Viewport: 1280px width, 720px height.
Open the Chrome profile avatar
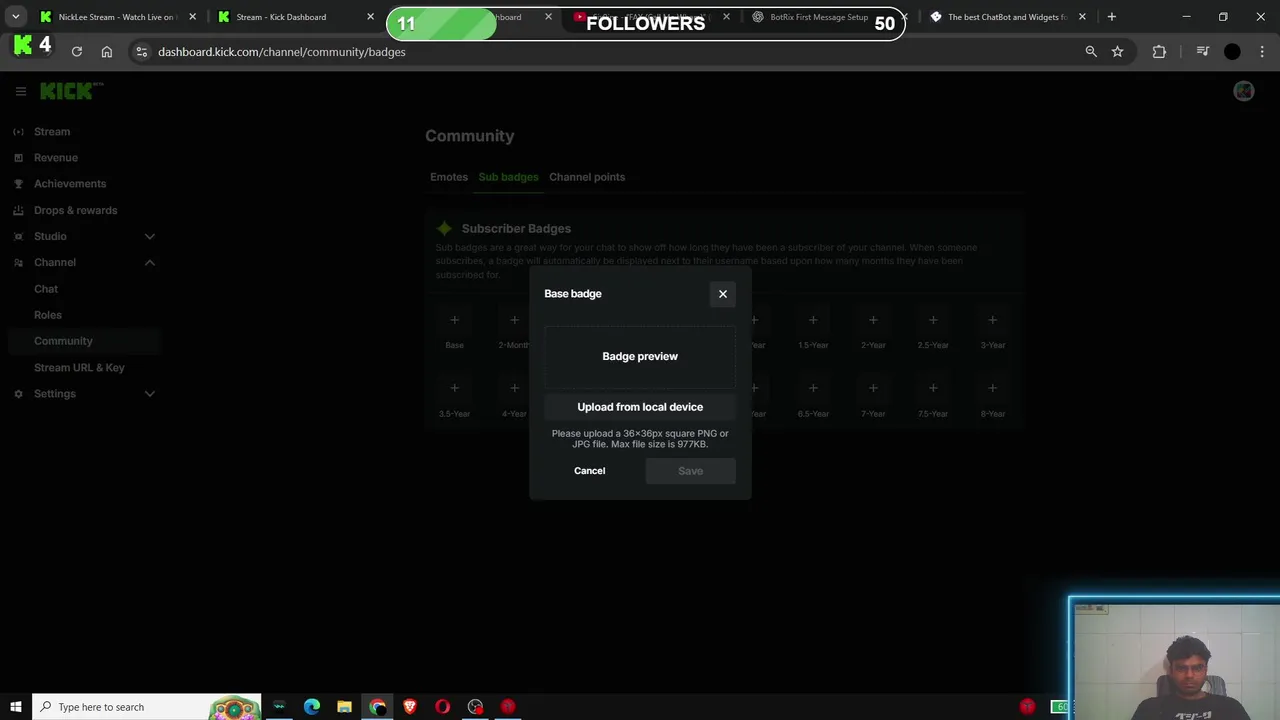tap(1232, 52)
